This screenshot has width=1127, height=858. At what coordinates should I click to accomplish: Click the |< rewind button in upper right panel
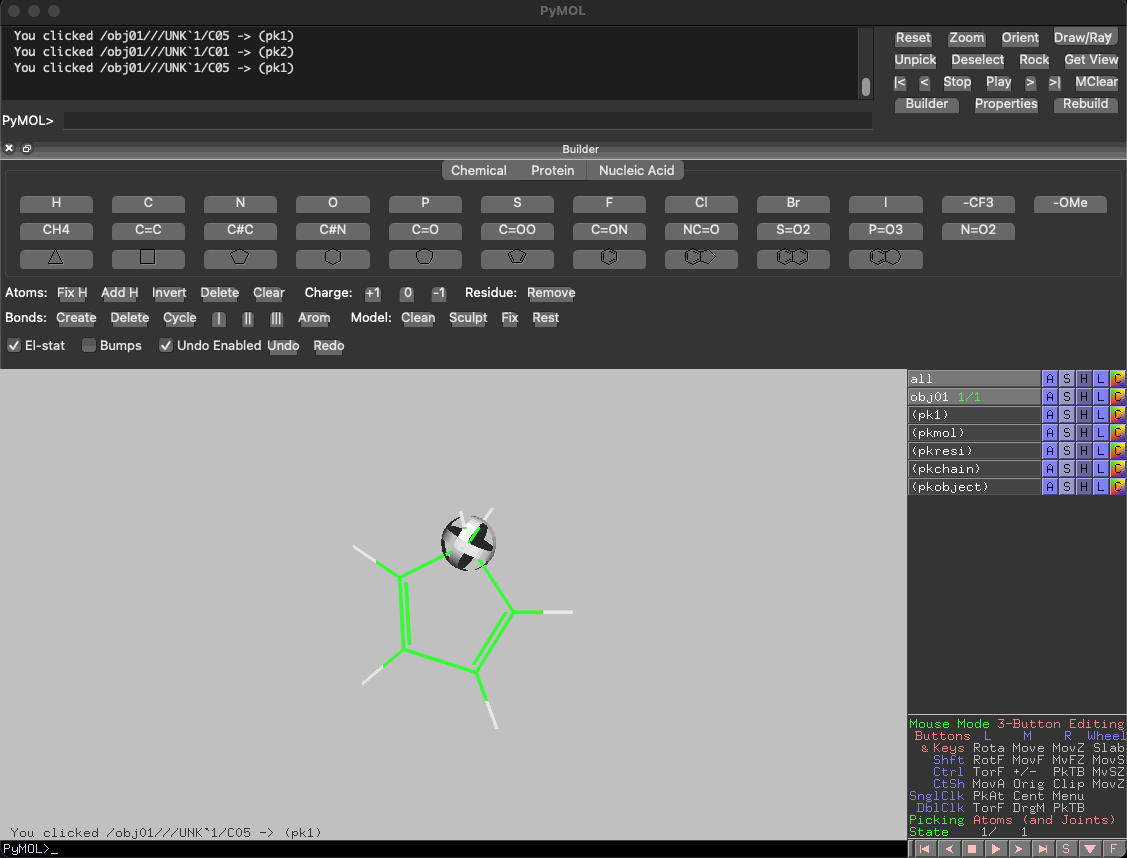click(x=900, y=83)
